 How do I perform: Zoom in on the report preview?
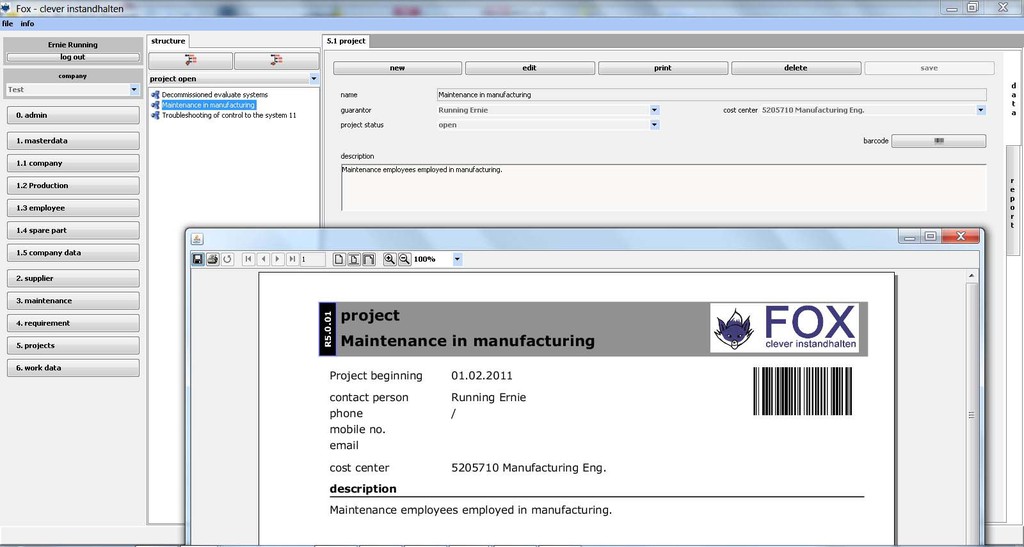389,259
